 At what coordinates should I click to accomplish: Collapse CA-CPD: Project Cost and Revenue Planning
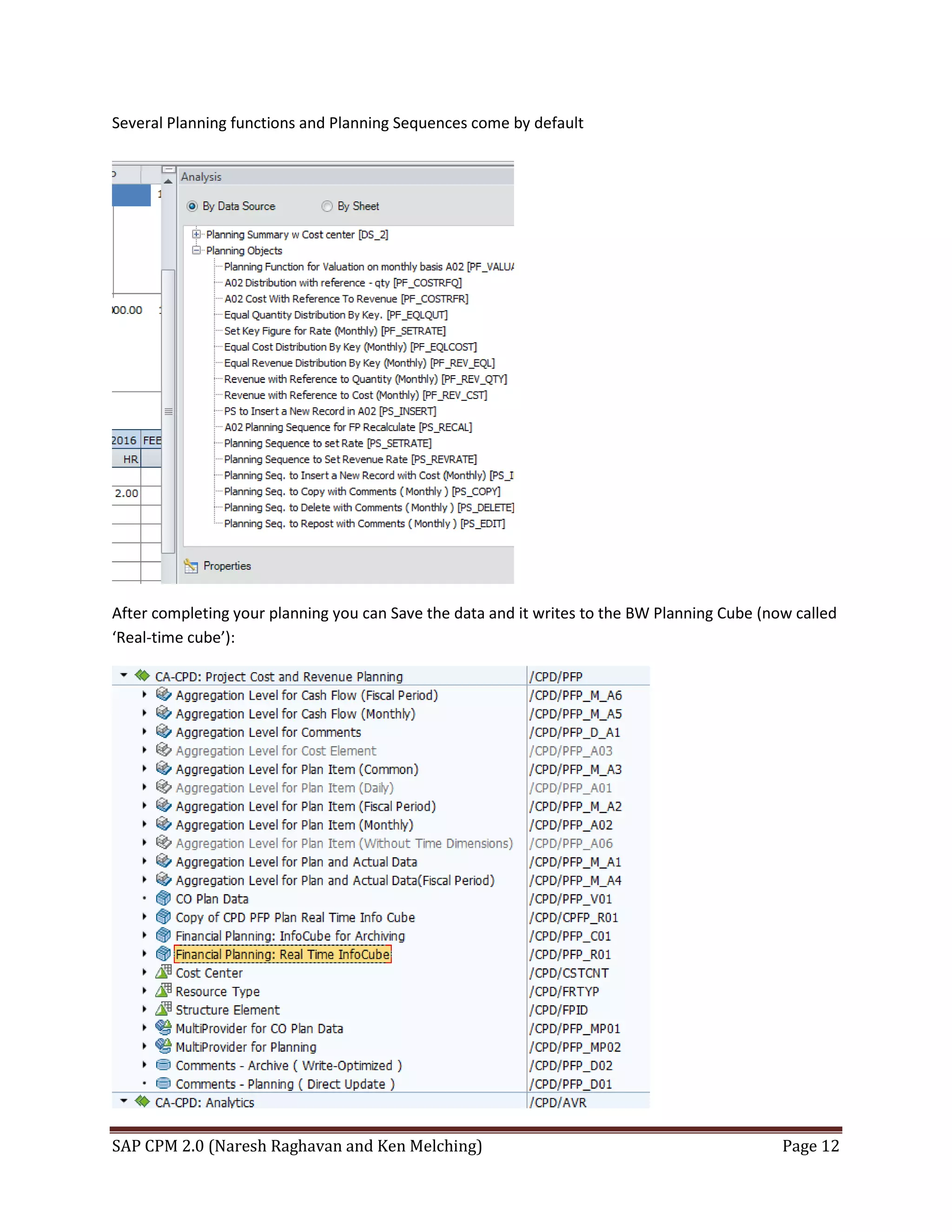124,675
